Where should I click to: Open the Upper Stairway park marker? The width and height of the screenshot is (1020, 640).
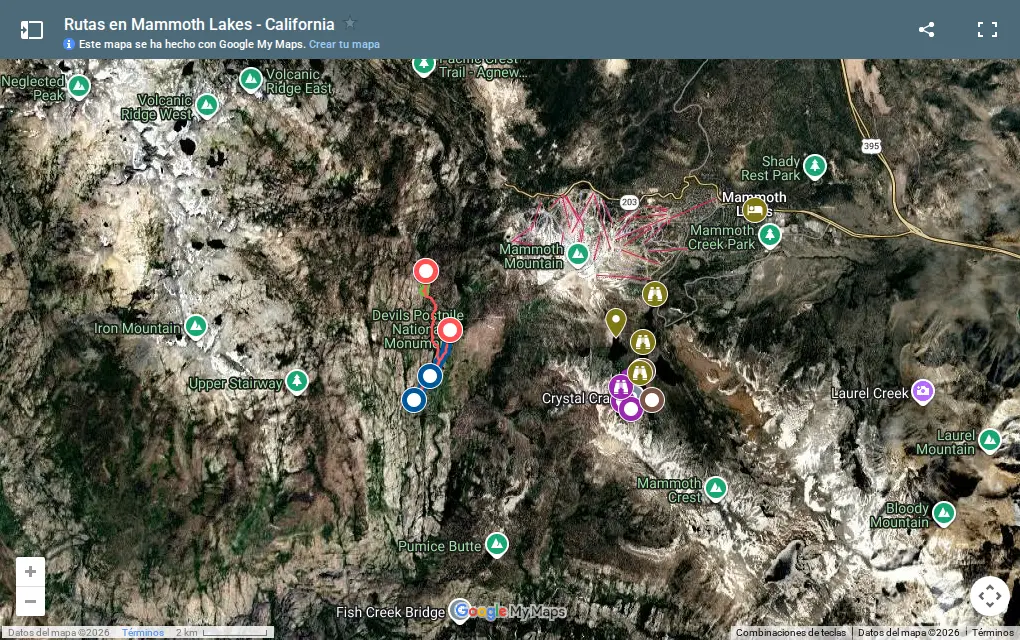point(297,381)
